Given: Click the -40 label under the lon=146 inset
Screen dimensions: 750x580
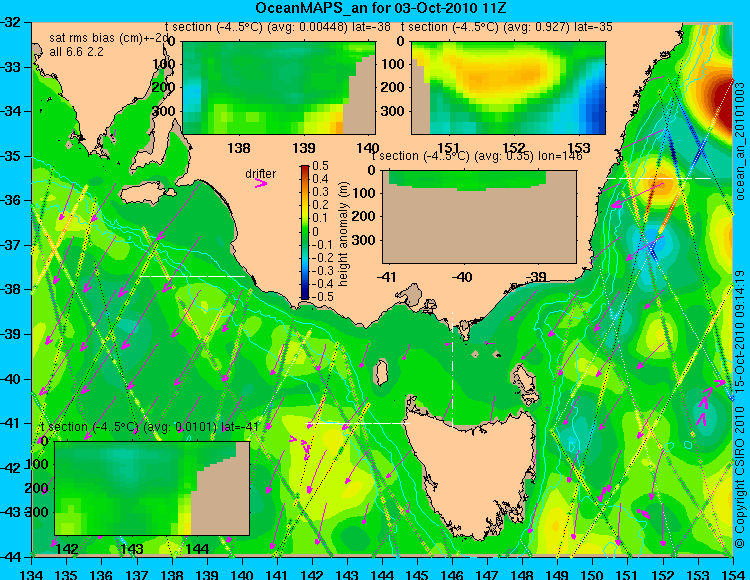Looking at the screenshot, I should tap(462, 277).
